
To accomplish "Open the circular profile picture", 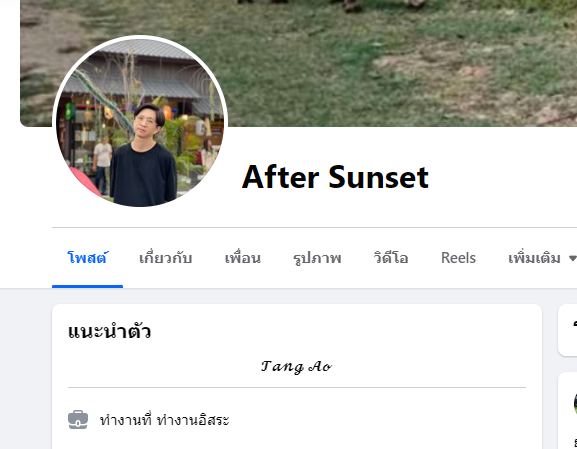I will (x=140, y=121).
